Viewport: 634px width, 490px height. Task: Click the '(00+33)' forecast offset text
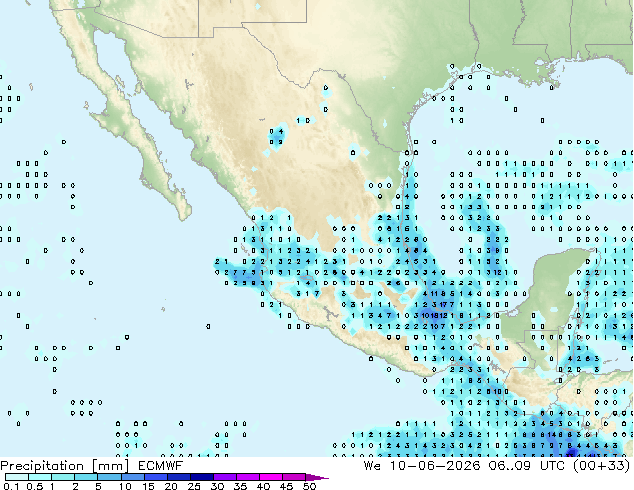click(602, 466)
